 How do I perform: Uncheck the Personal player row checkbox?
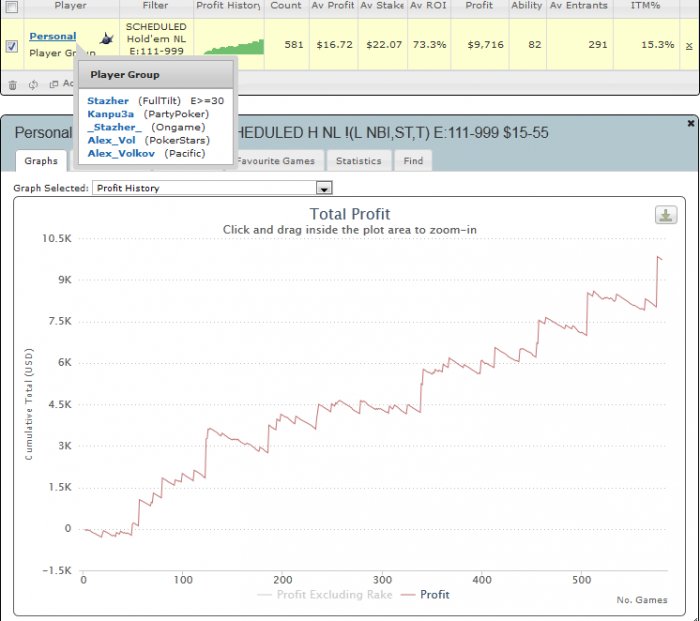pos(12,46)
